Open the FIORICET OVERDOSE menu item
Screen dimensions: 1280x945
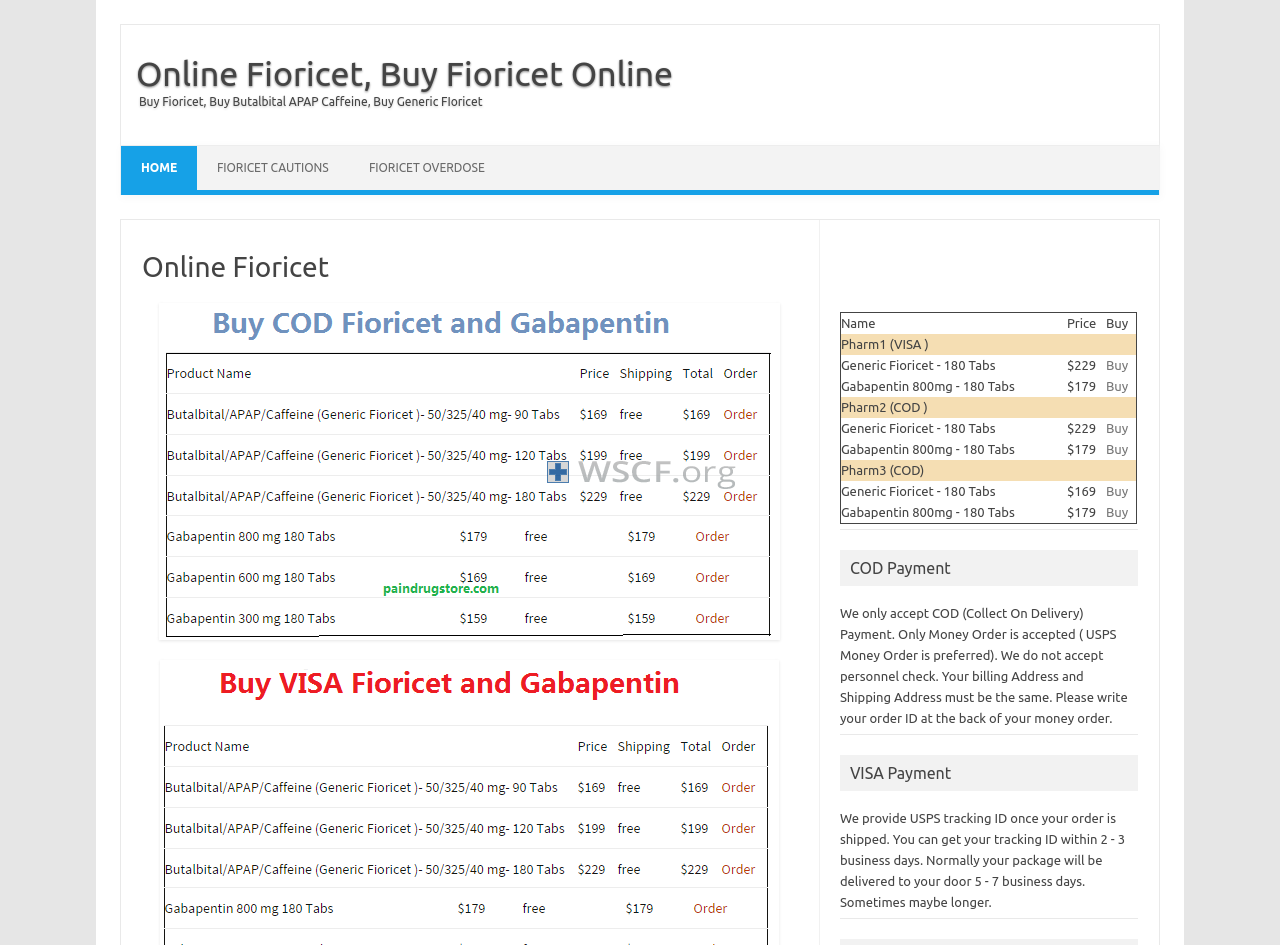click(427, 168)
